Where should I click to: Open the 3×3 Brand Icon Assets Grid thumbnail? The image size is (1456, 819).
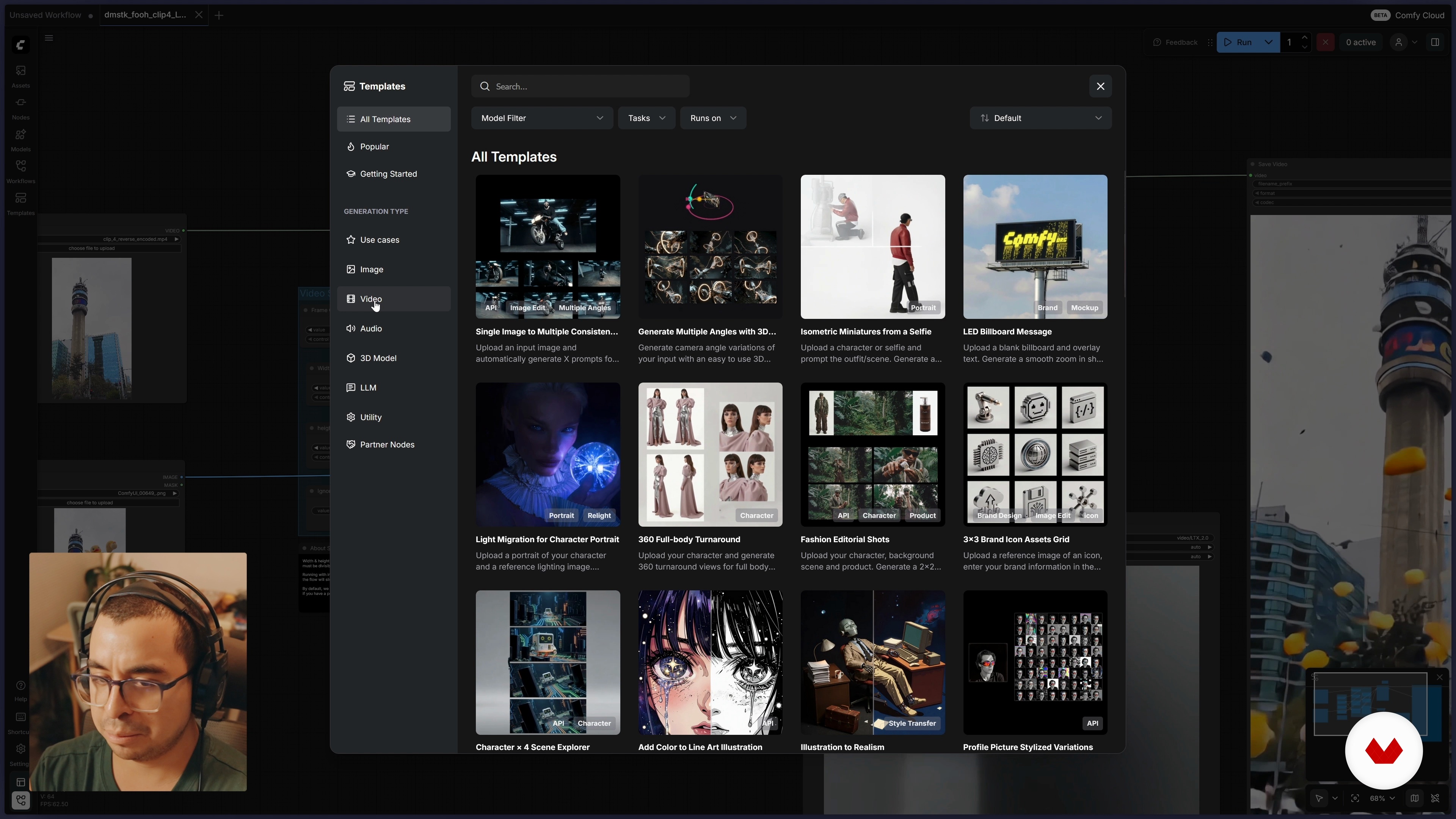coord(1035,455)
